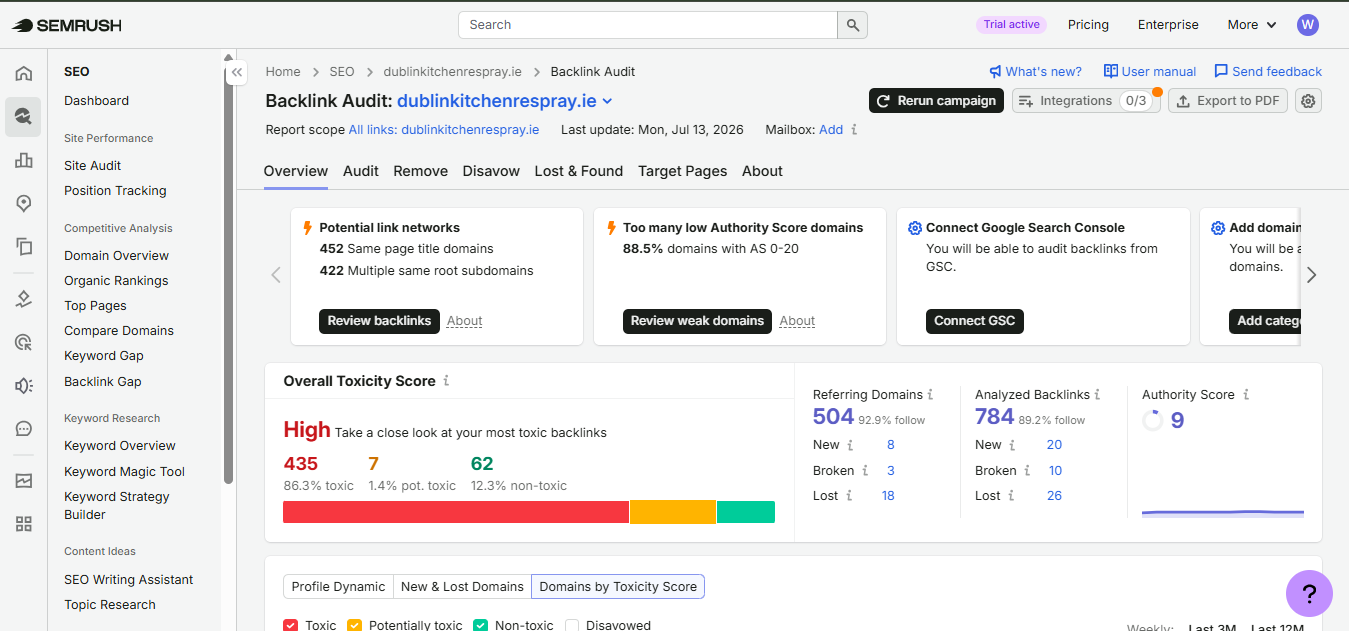Click Export to PDF button

pos(1228,101)
